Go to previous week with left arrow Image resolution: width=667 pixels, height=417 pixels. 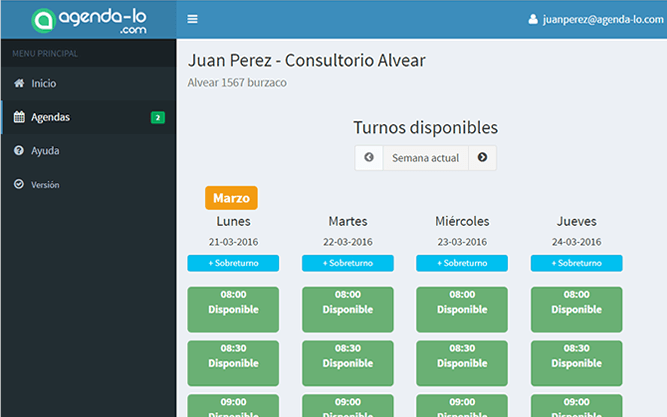pos(369,158)
